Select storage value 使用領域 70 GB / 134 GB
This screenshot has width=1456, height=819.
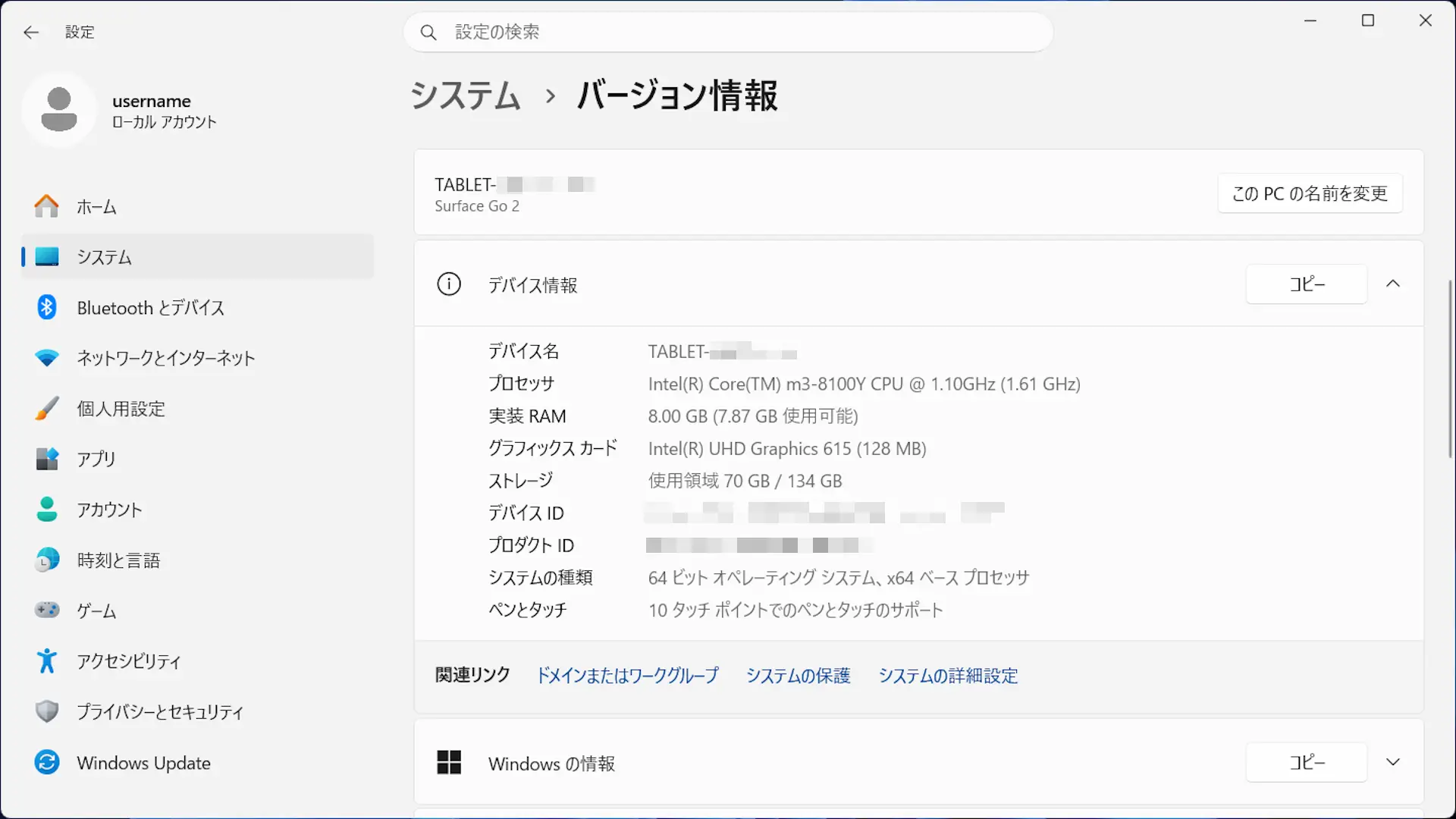(x=745, y=481)
